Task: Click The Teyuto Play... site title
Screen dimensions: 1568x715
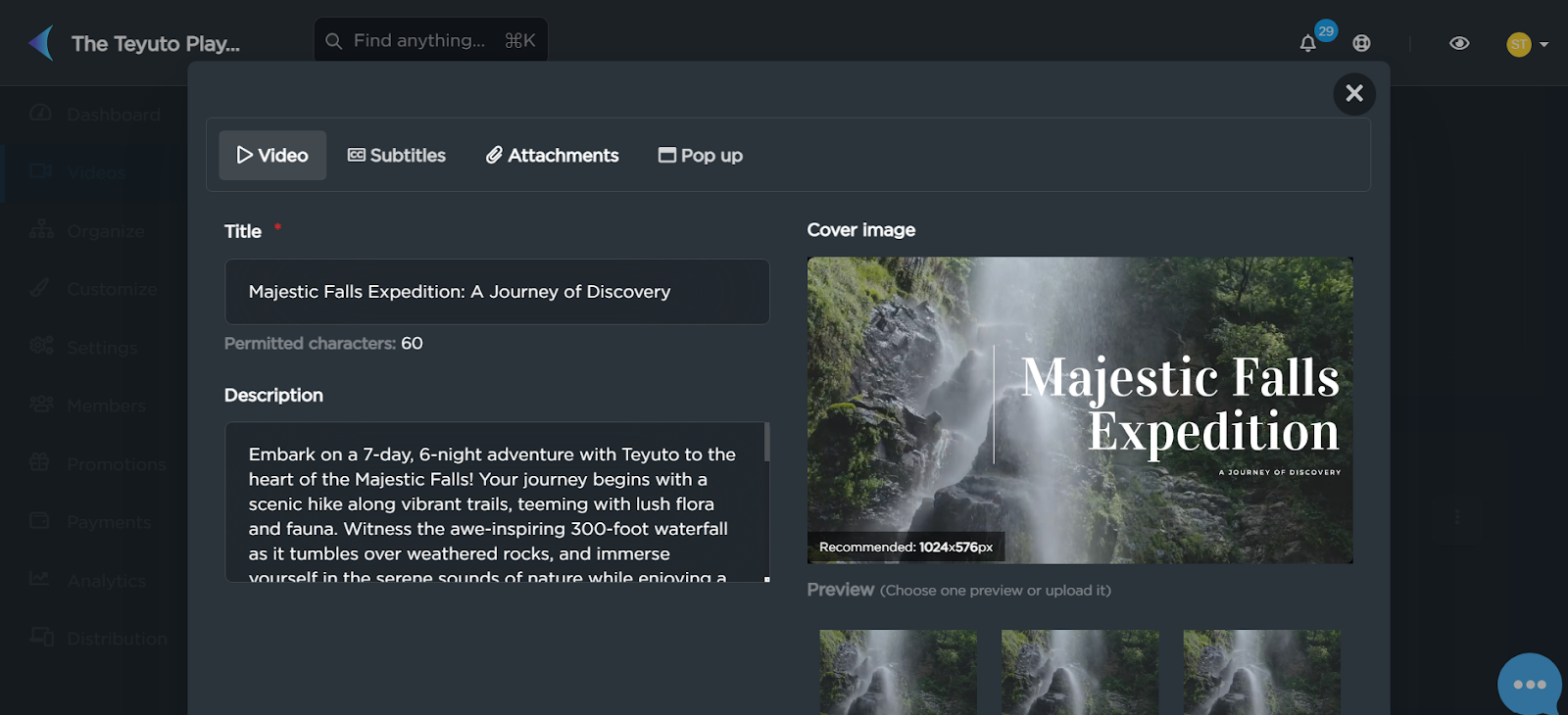Action: 156,44
